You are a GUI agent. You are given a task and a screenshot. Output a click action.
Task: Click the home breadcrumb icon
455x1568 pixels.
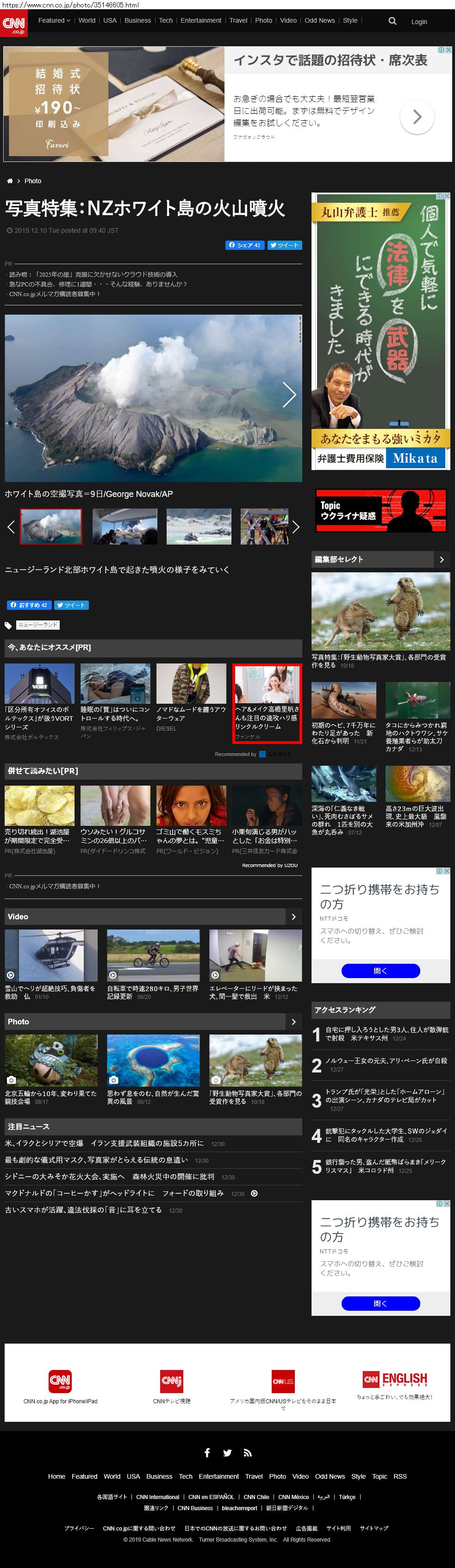10,181
